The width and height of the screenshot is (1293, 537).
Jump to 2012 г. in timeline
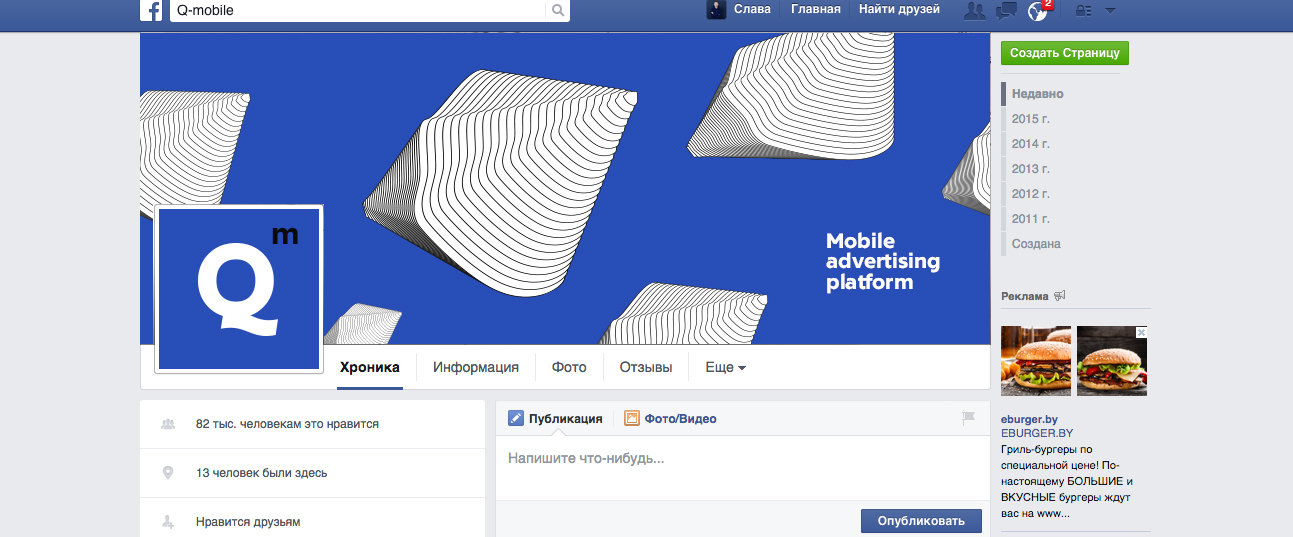point(1030,194)
